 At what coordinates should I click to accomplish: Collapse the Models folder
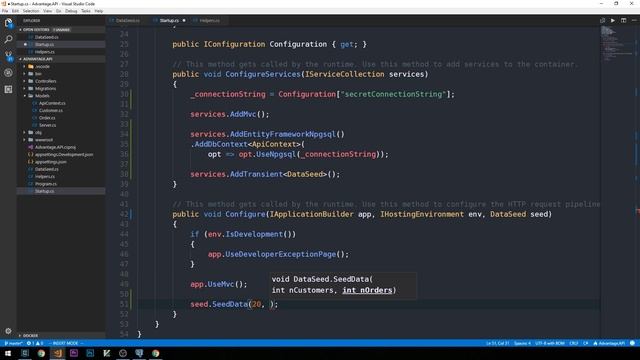(42, 96)
